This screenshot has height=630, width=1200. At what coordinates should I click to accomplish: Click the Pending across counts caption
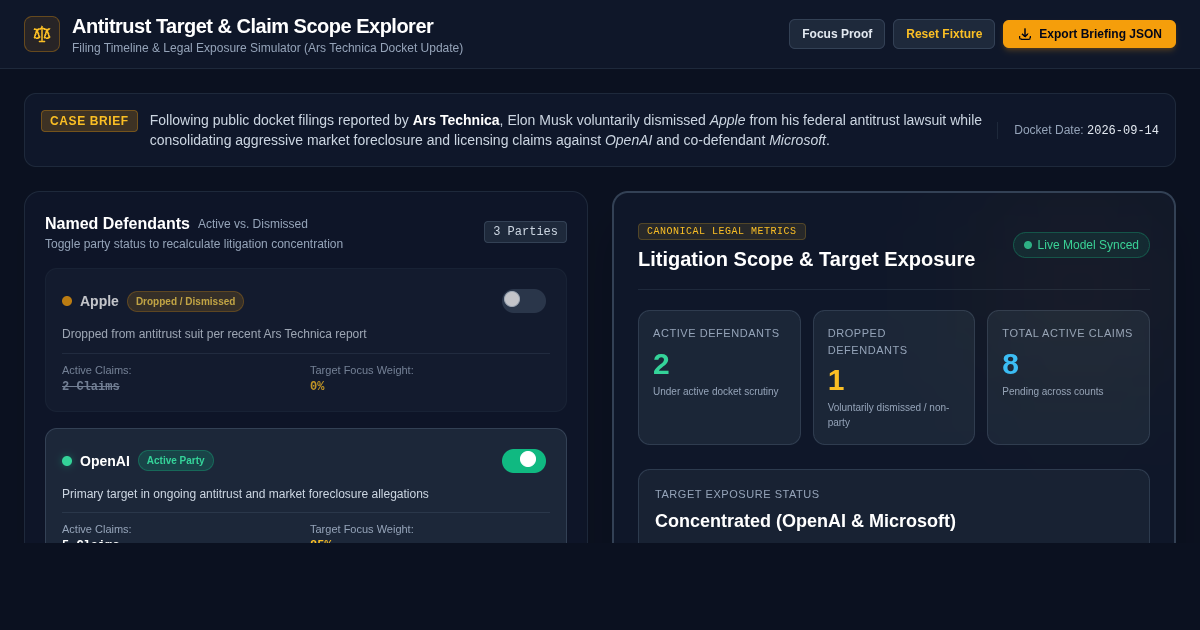click(1053, 391)
